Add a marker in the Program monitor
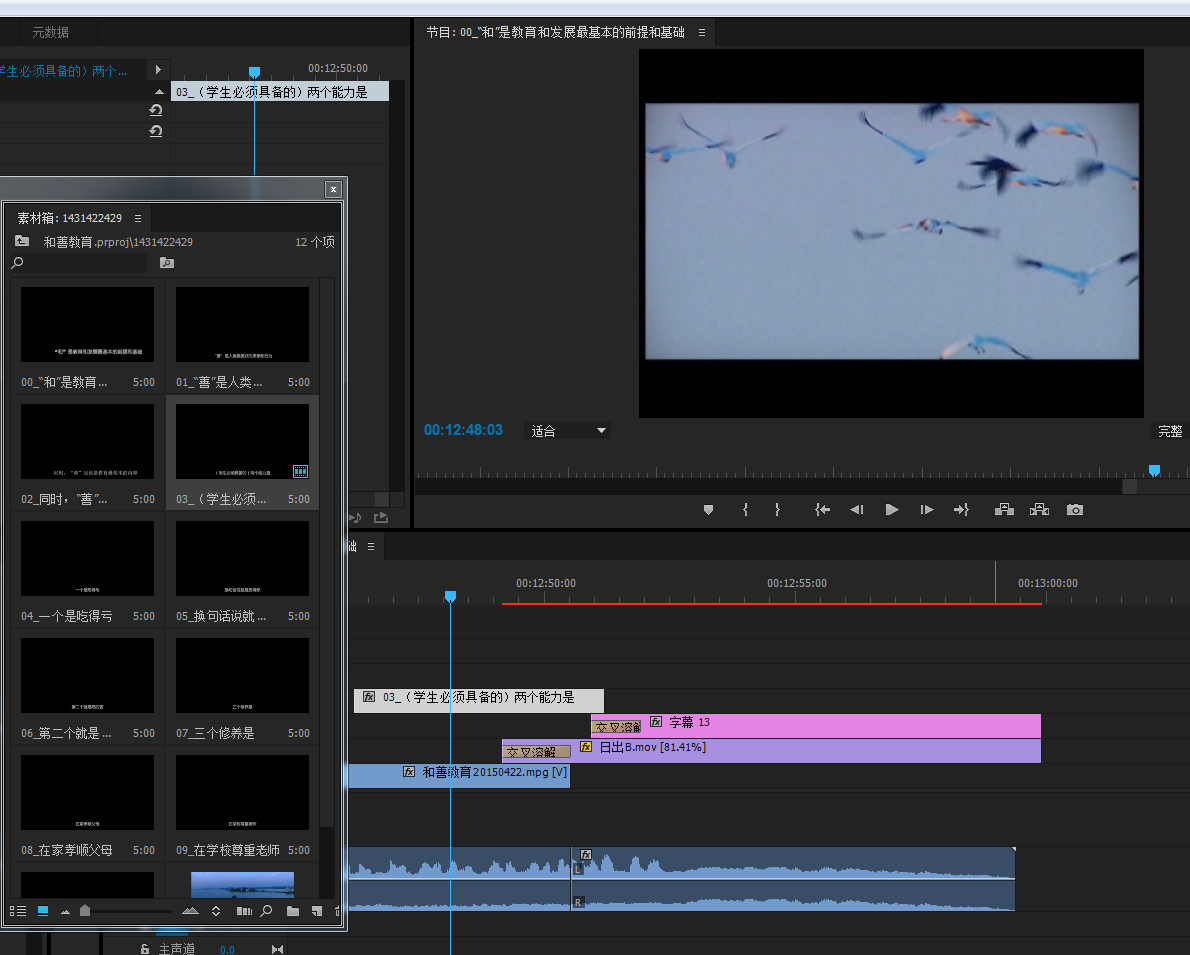Viewport: 1190px width, 955px height. pyautogui.click(x=708, y=509)
